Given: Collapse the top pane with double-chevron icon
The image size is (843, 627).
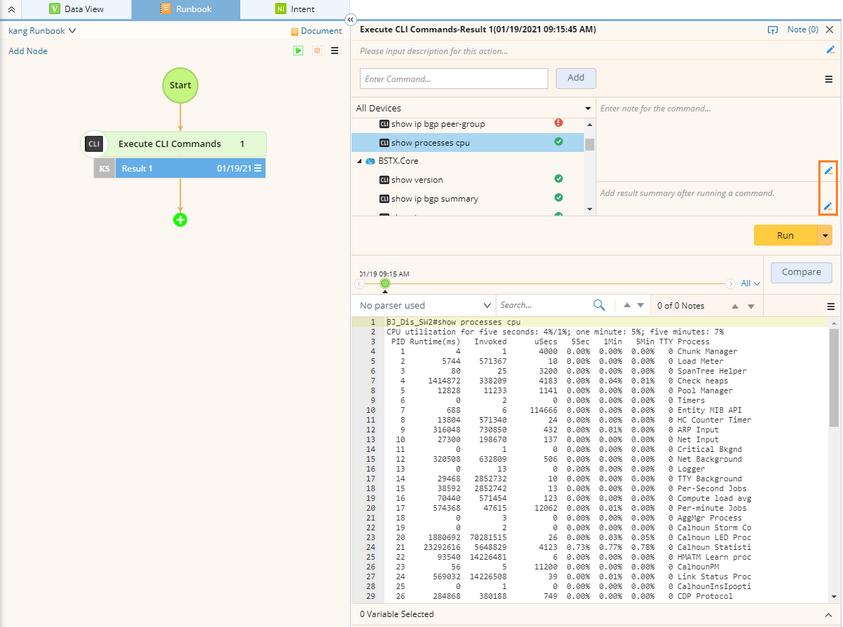Looking at the screenshot, I should point(11,9).
